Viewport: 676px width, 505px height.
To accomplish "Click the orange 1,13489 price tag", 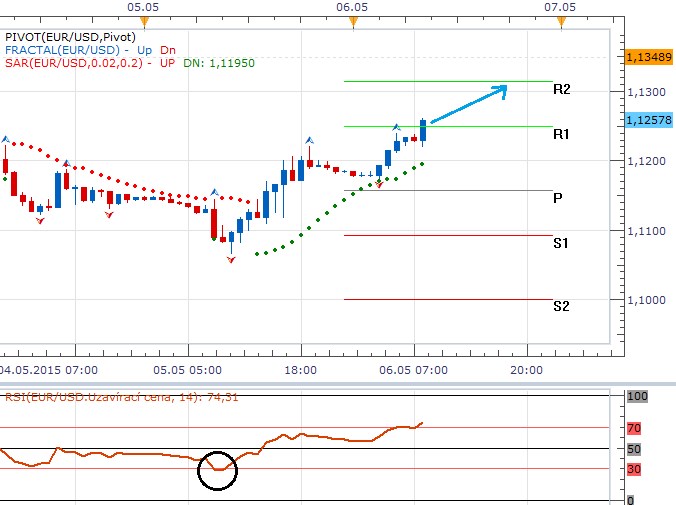I will [647, 58].
